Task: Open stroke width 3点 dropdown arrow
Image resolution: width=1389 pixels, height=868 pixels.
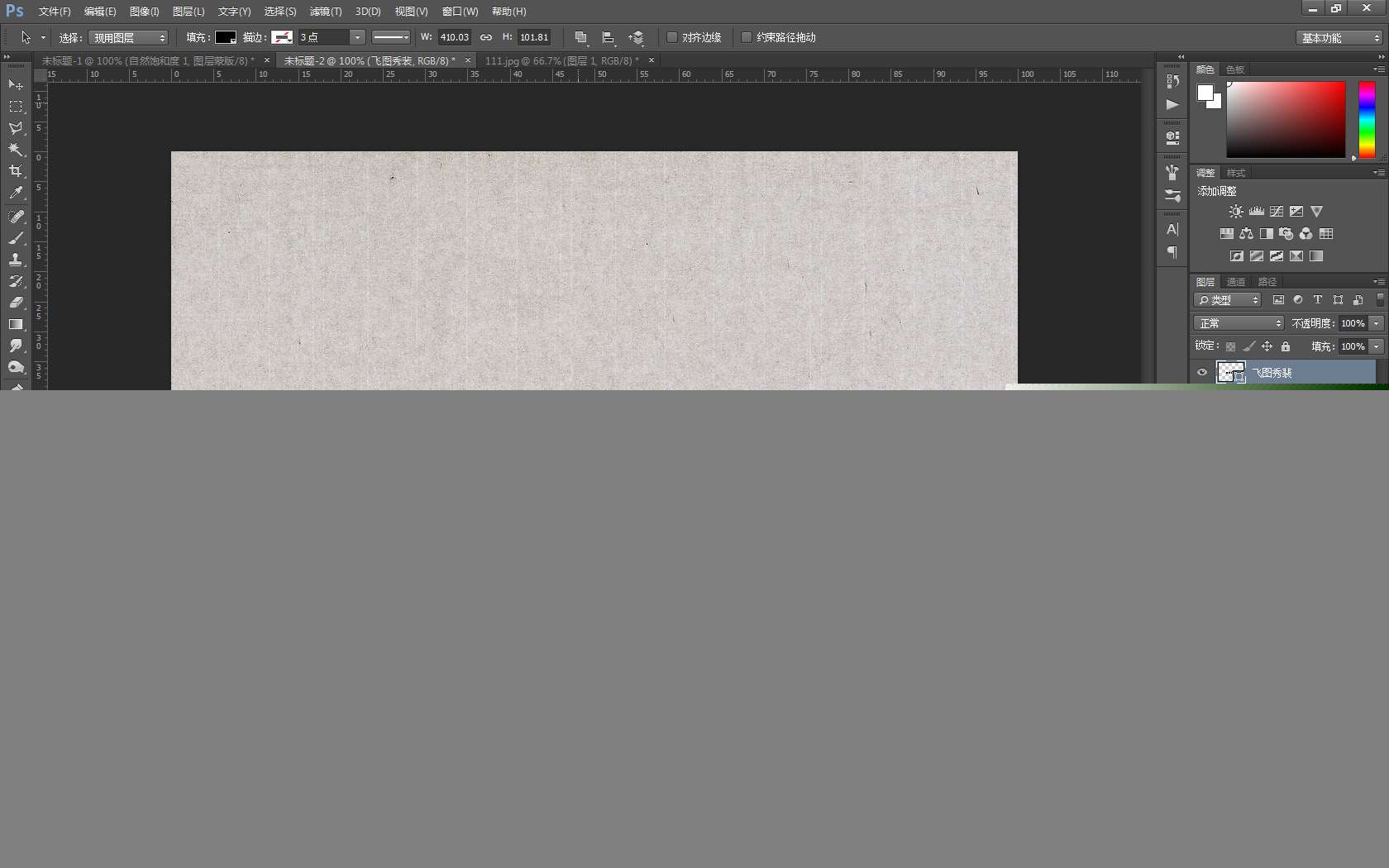Action: (x=357, y=37)
